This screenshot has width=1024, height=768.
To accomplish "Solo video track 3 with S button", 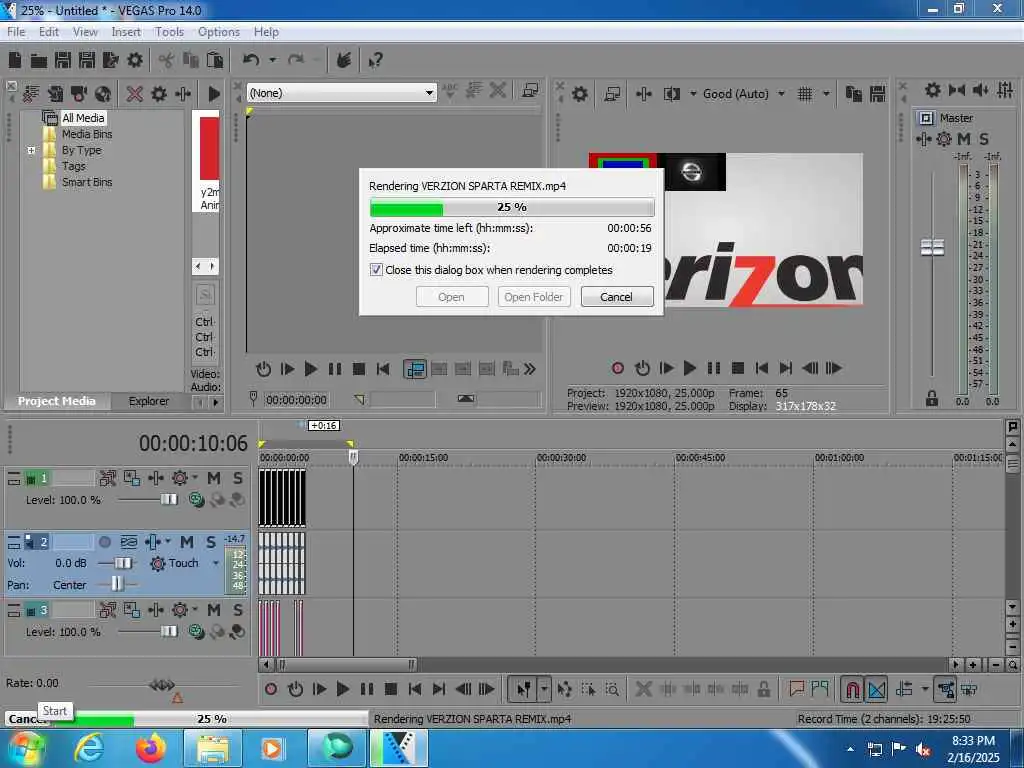I will tap(238, 610).
